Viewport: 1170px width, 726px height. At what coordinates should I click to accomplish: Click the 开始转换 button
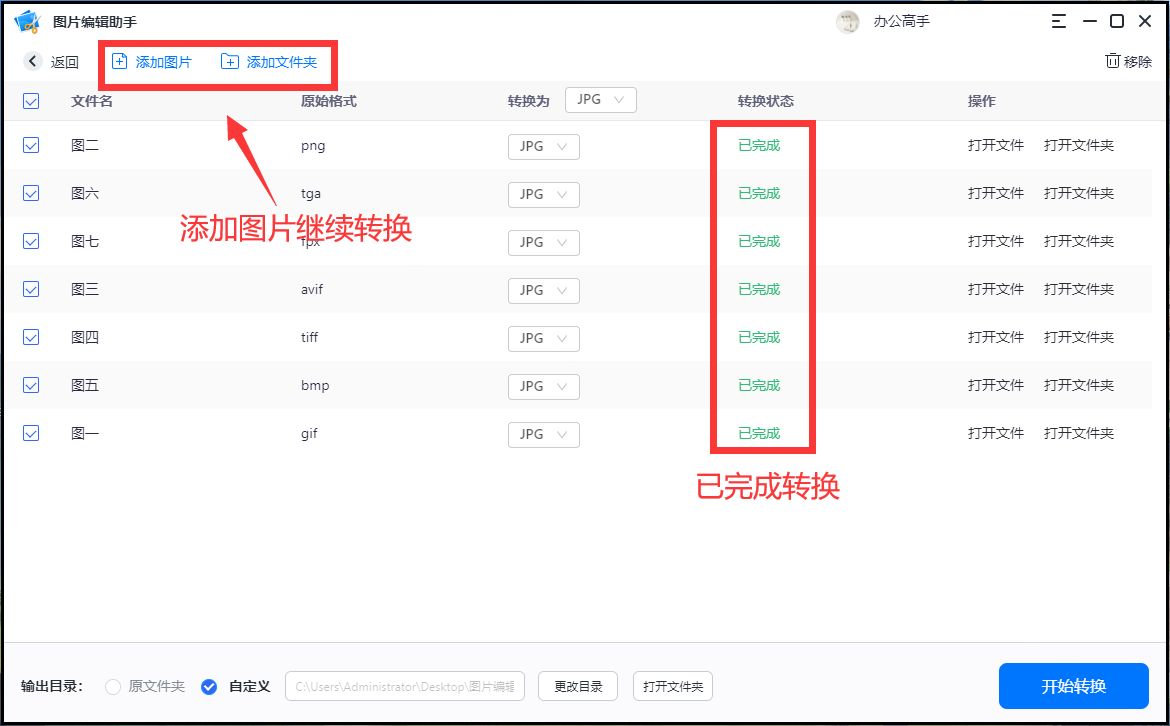[x=1072, y=686]
